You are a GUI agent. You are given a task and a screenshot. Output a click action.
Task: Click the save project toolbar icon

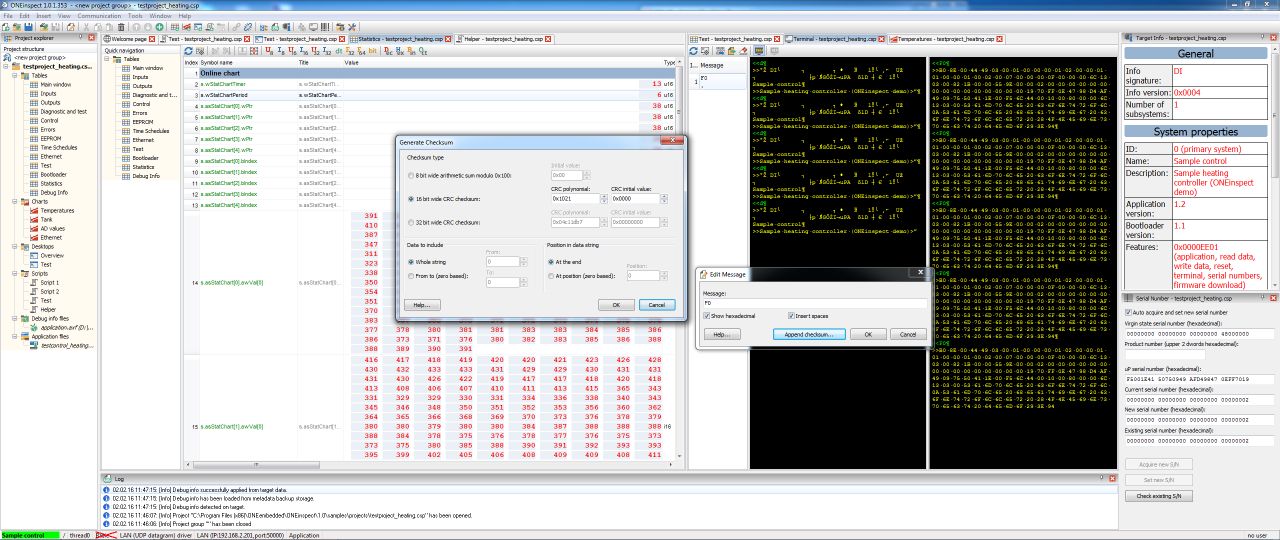28,26
